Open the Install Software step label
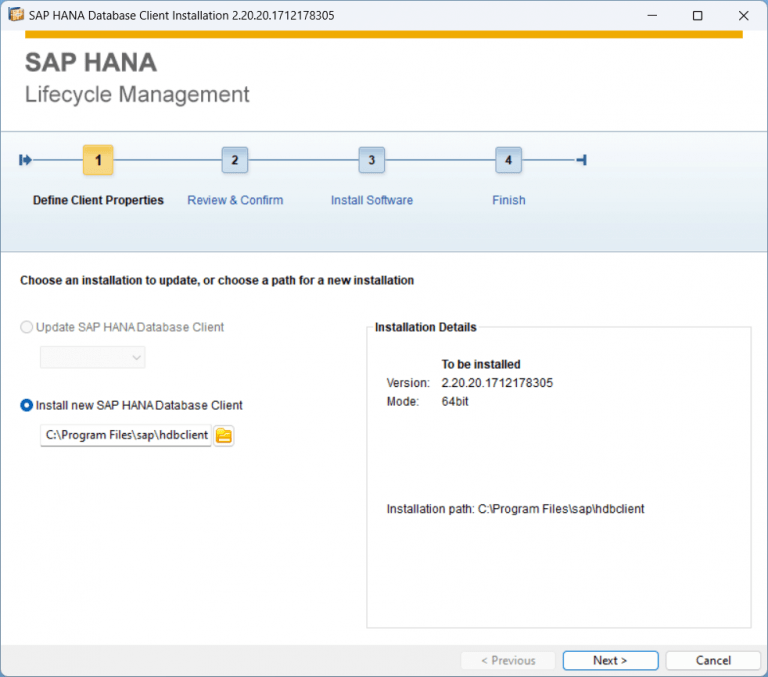 pos(371,200)
